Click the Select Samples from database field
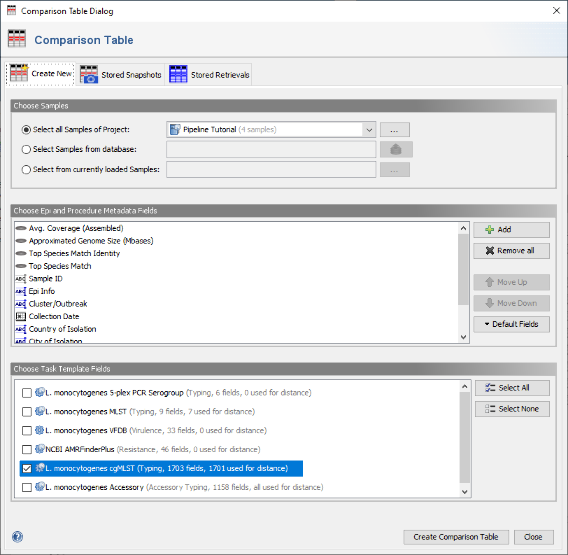 click(271, 149)
